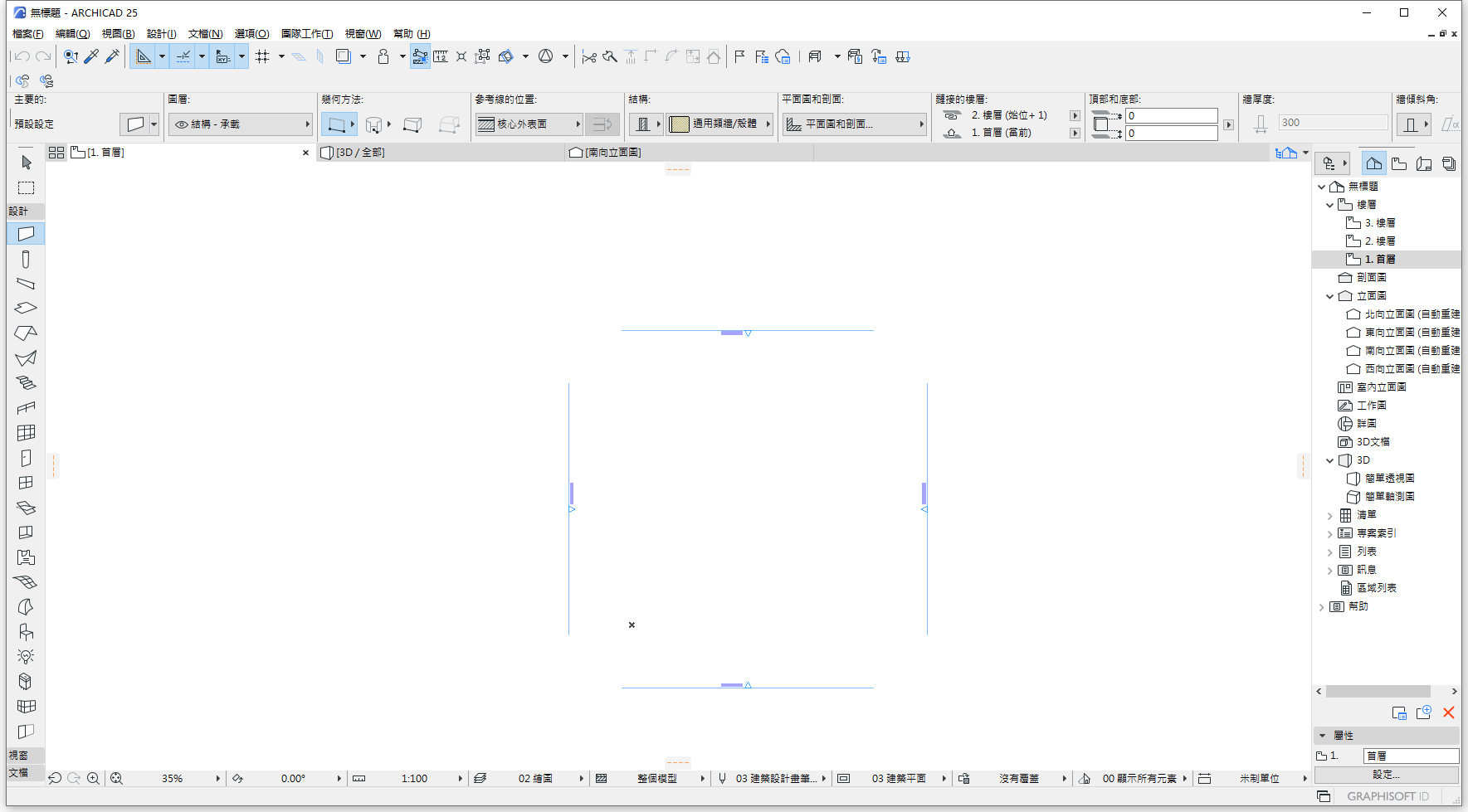The width and height of the screenshot is (1468, 812).
Task: Click the Split scissors icon
Action: 589,56
